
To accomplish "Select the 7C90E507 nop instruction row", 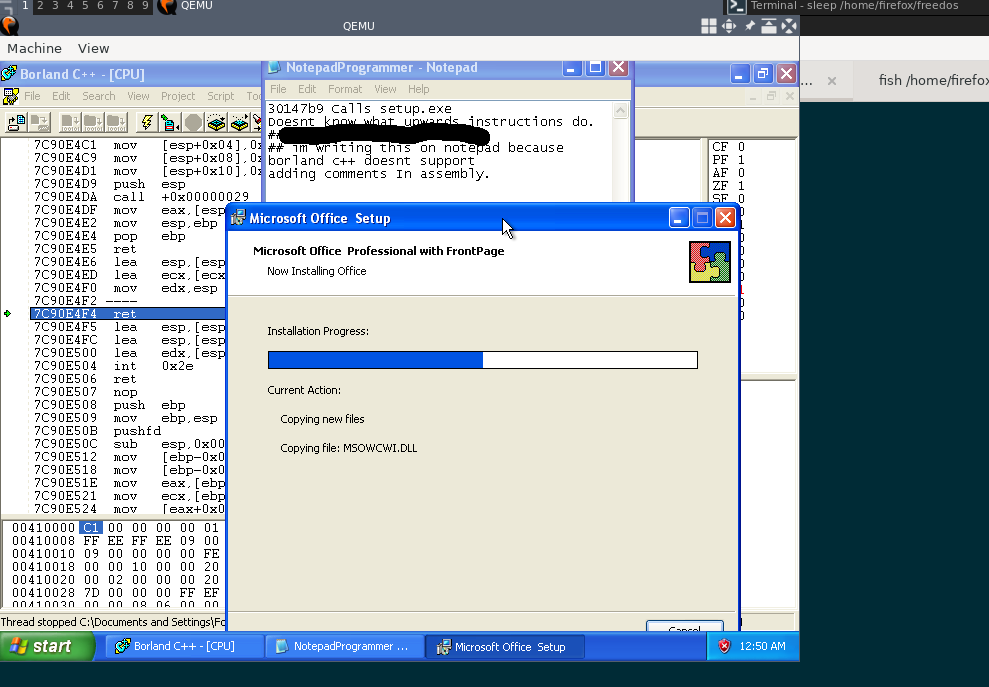I will 128,392.
